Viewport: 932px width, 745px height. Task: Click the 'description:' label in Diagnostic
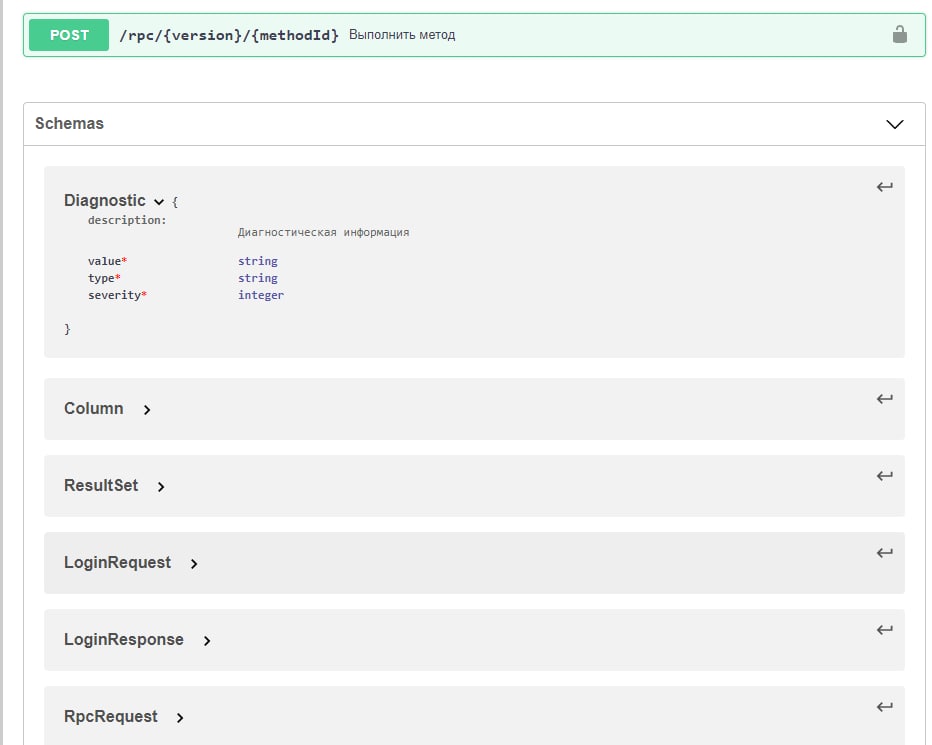coord(127,220)
